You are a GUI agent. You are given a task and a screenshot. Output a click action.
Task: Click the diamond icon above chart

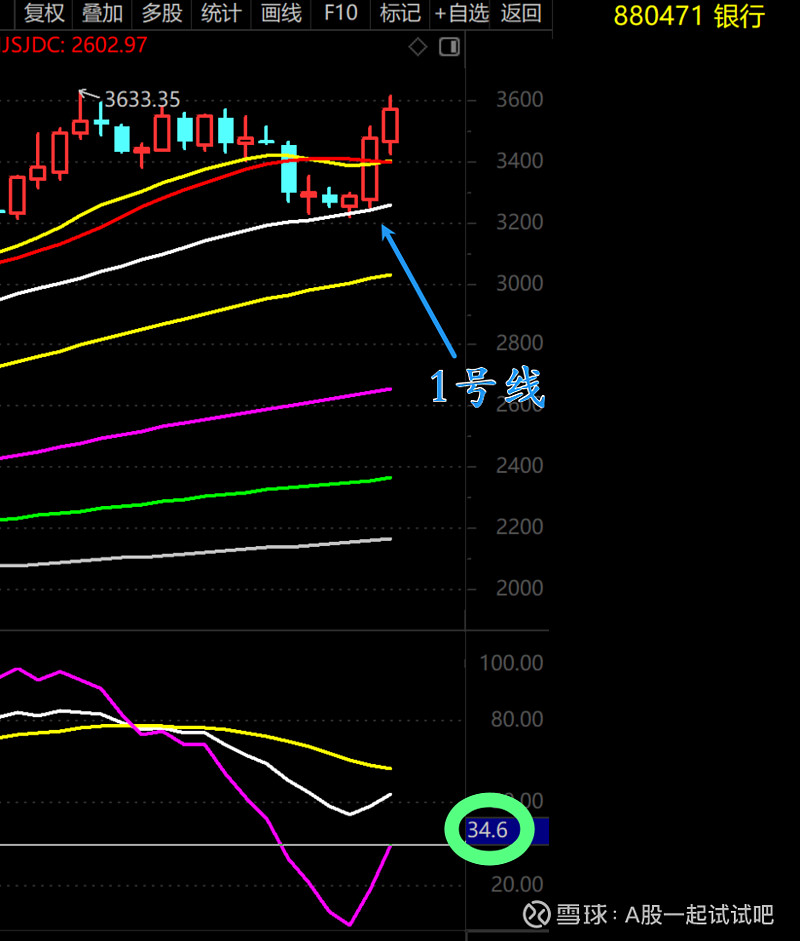(418, 47)
